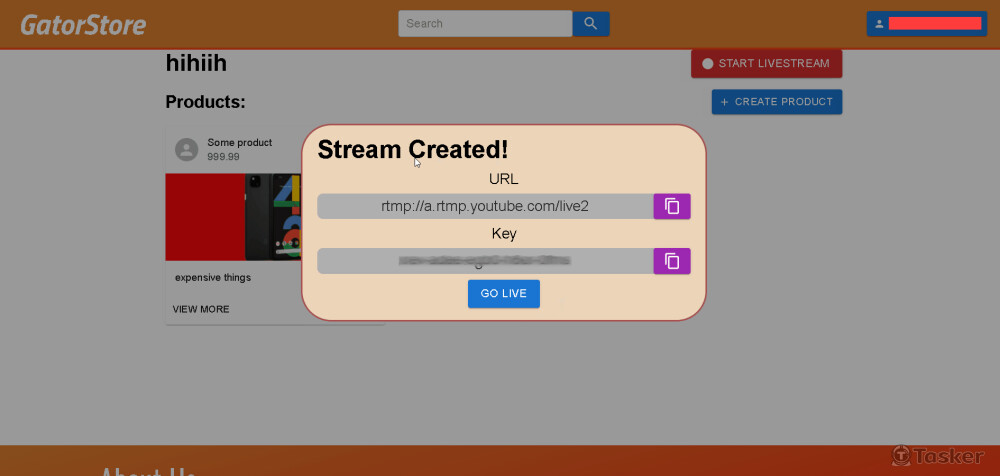This screenshot has height=476, width=1000.
Task: Focus the Search input field
Action: 485,24
